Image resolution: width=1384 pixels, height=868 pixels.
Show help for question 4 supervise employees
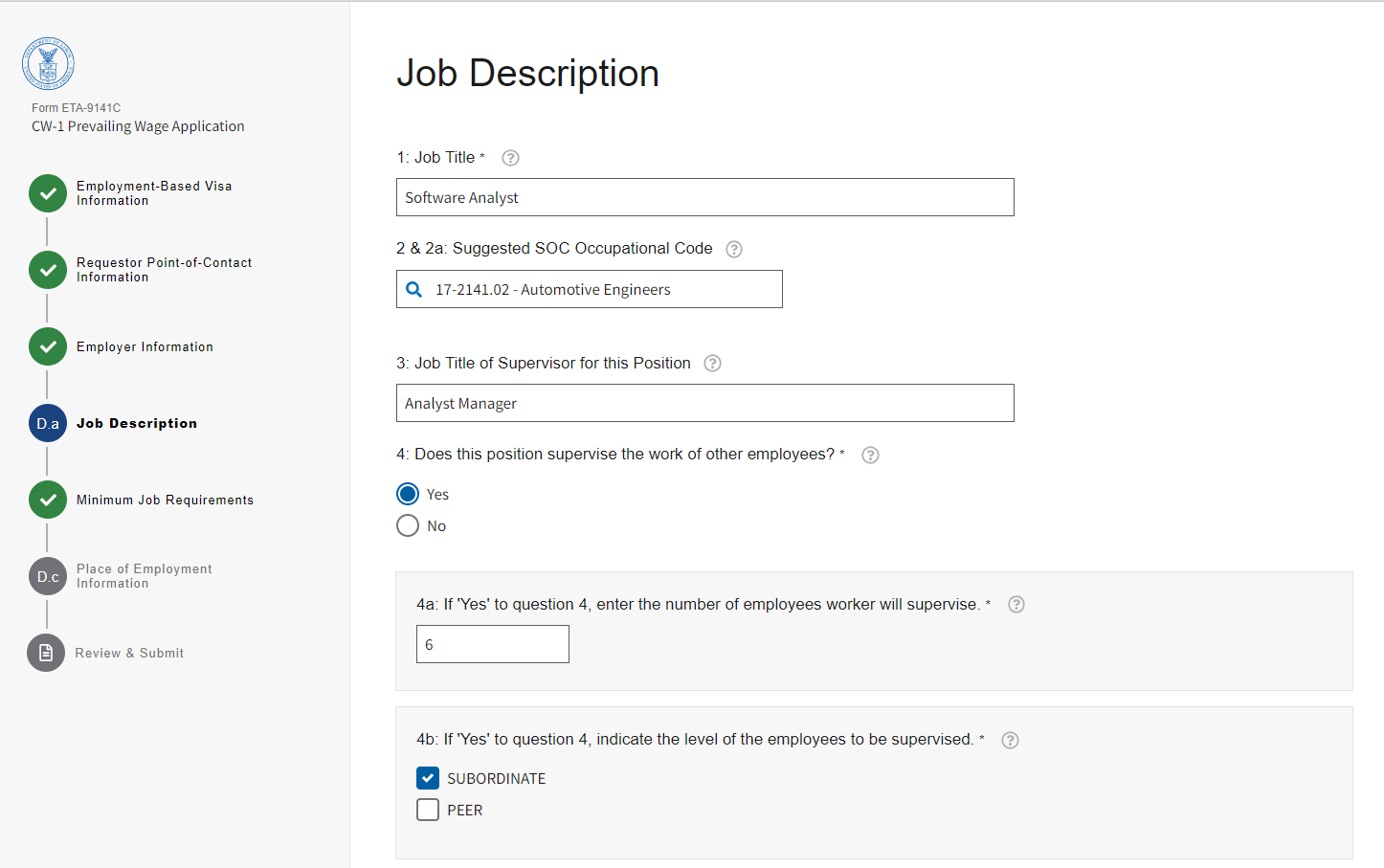[x=870, y=455]
